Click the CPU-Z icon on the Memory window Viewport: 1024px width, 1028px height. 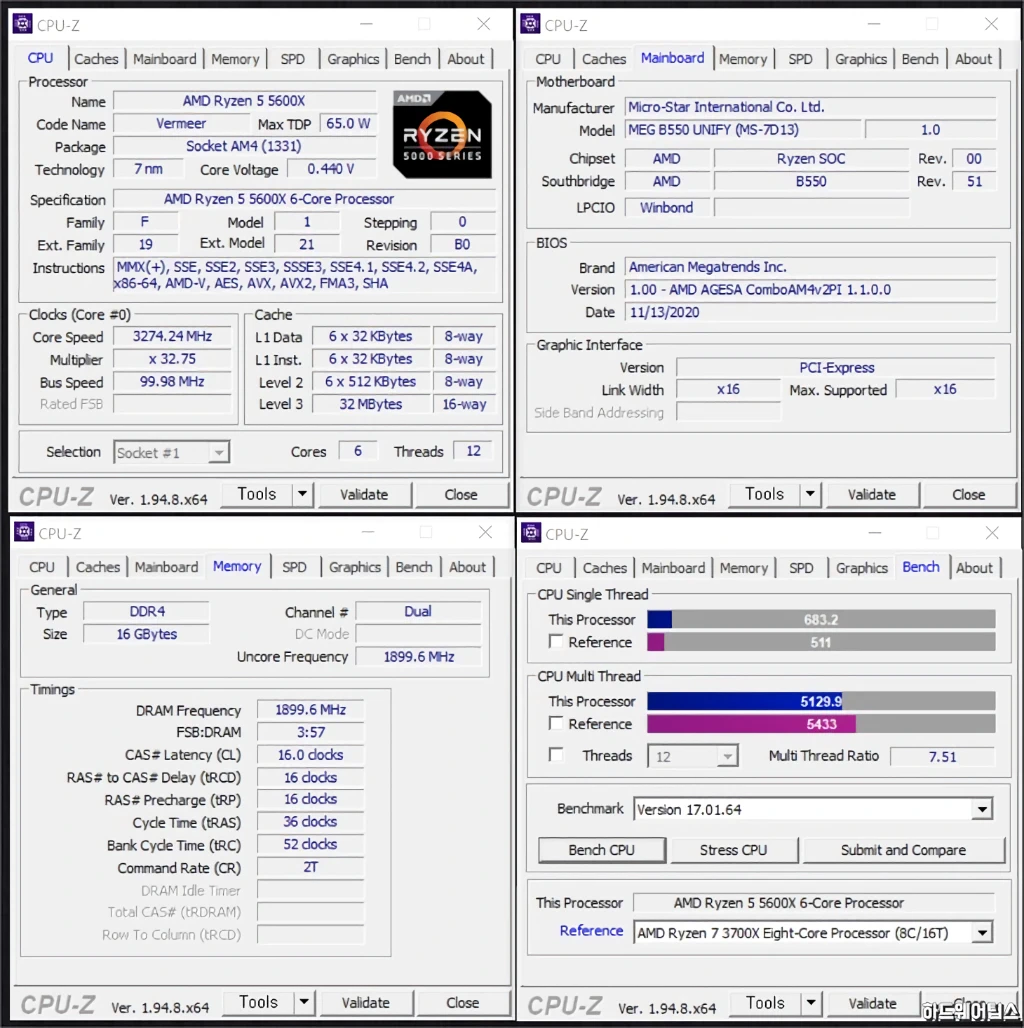click(x=22, y=532)
